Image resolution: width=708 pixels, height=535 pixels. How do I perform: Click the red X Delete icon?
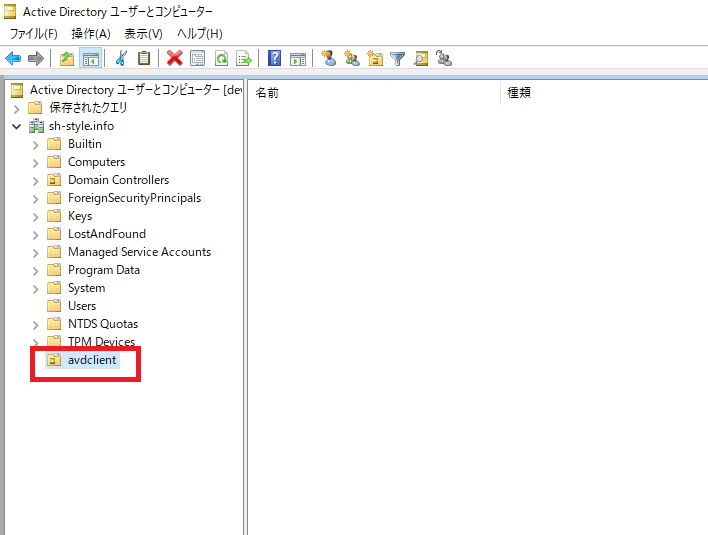pyautogui.click(x=174, y=59)
